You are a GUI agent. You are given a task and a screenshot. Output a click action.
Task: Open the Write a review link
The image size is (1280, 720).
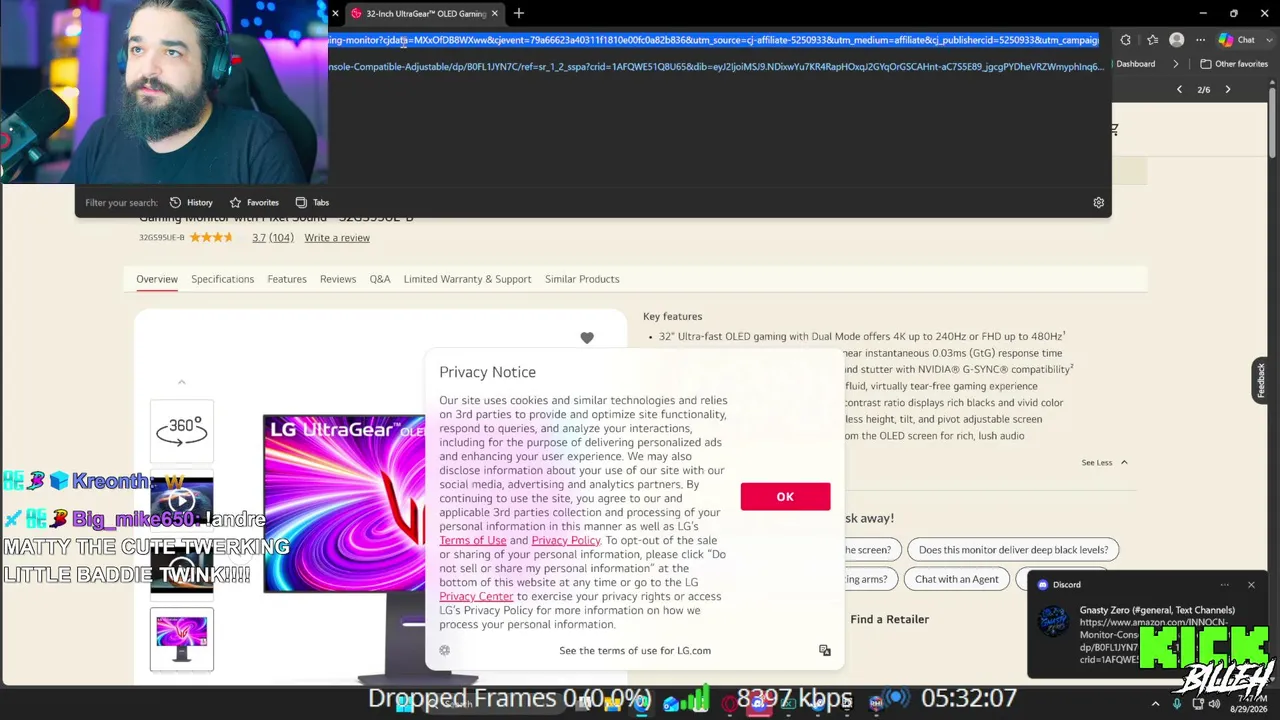pos(337,238)
